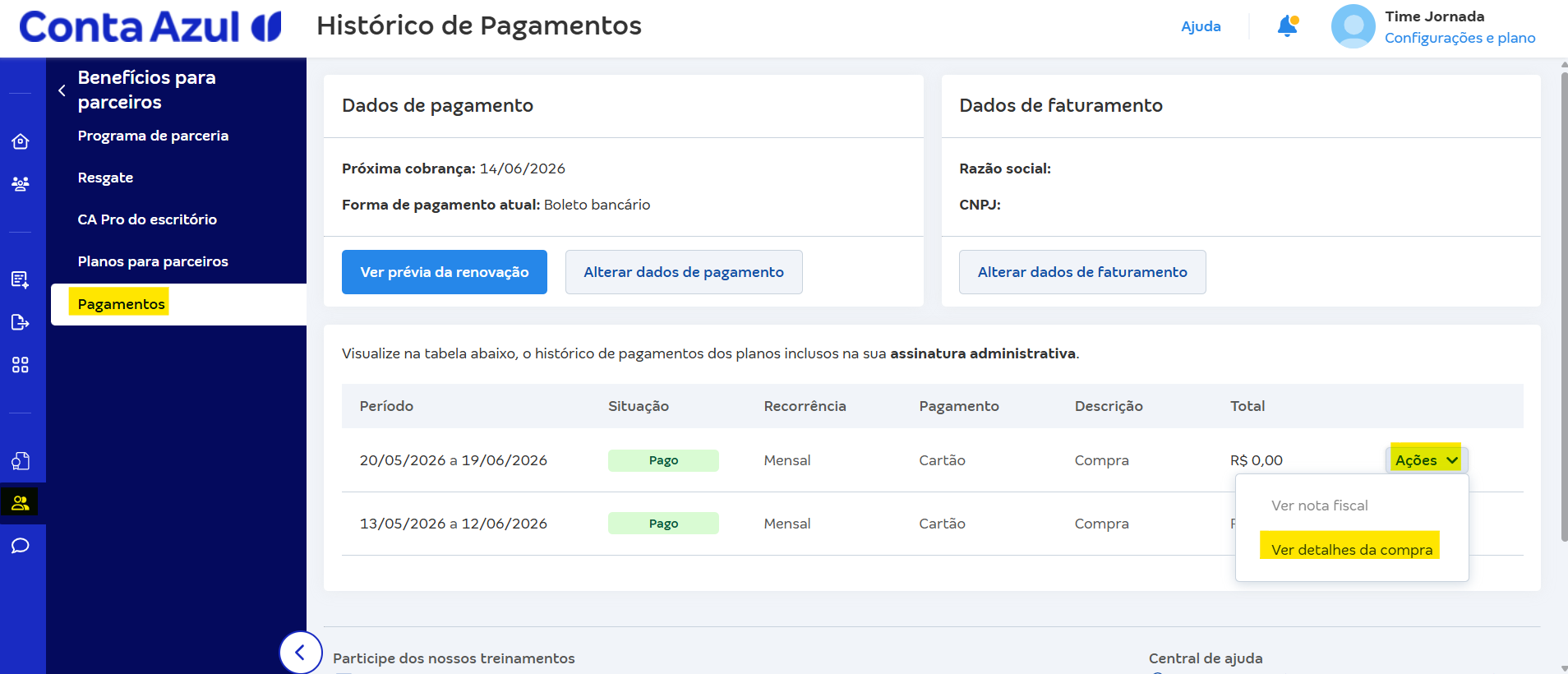
Task: Click the Situação column header
Action: tap(639, 406)
